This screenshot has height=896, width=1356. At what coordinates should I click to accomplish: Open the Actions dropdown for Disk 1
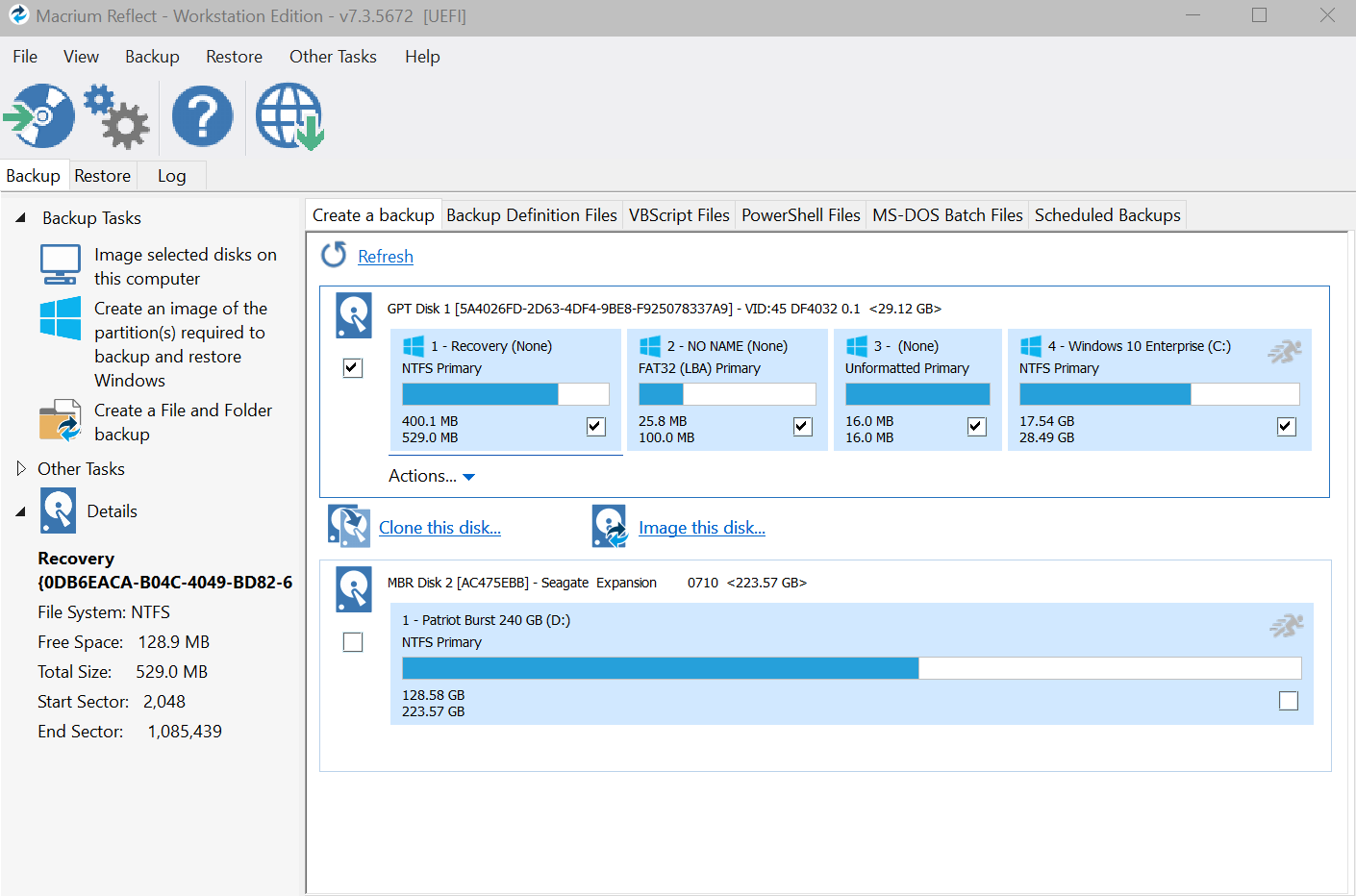tap(432, 476)
